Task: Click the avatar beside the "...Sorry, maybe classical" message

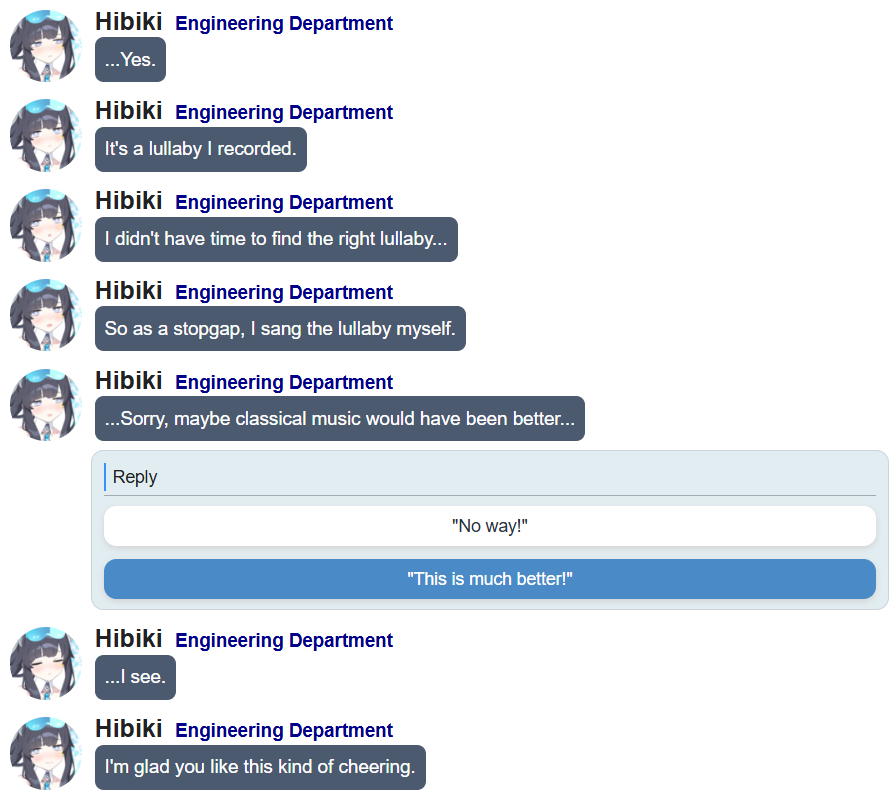Action: pos(46,405)
